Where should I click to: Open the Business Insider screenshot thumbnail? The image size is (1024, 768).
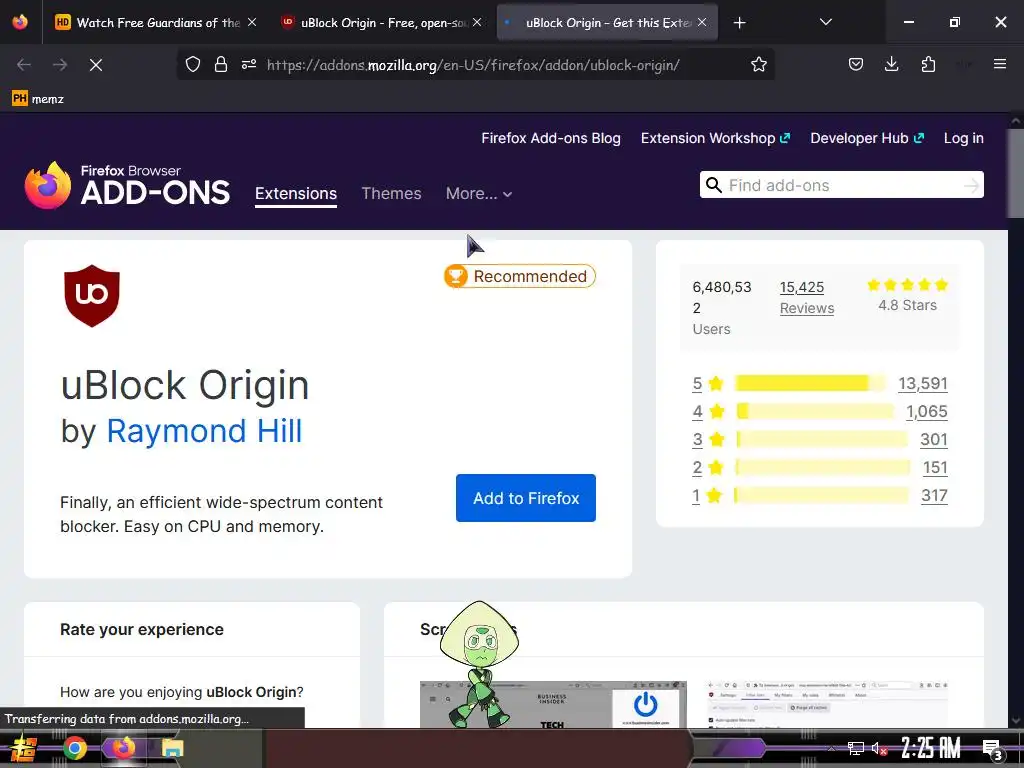click(x=553, y=704)
